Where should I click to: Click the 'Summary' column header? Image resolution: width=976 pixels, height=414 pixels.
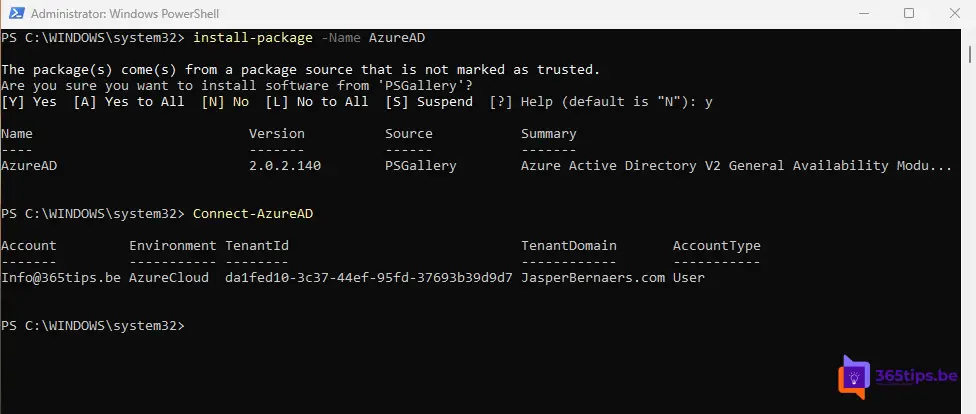point(548,134)
